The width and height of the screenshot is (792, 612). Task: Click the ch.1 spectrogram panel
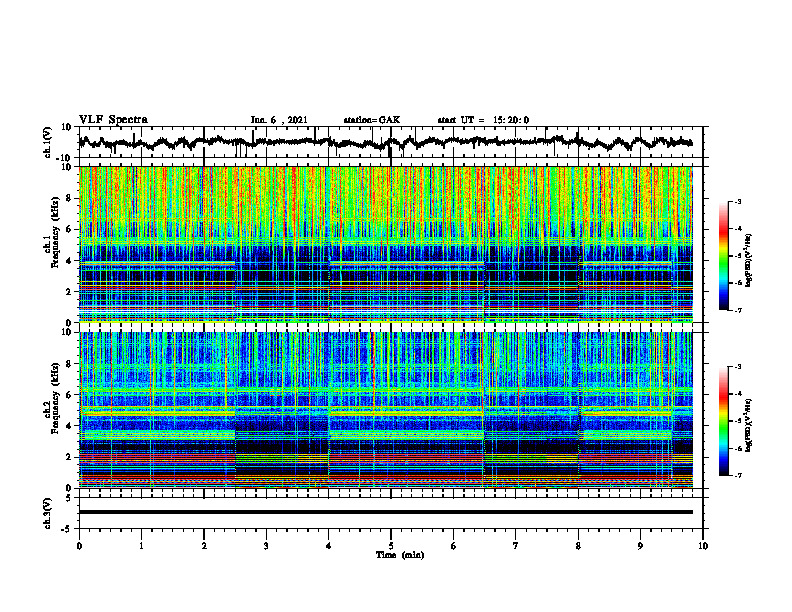pyautogui.click(x=385, y=244)
